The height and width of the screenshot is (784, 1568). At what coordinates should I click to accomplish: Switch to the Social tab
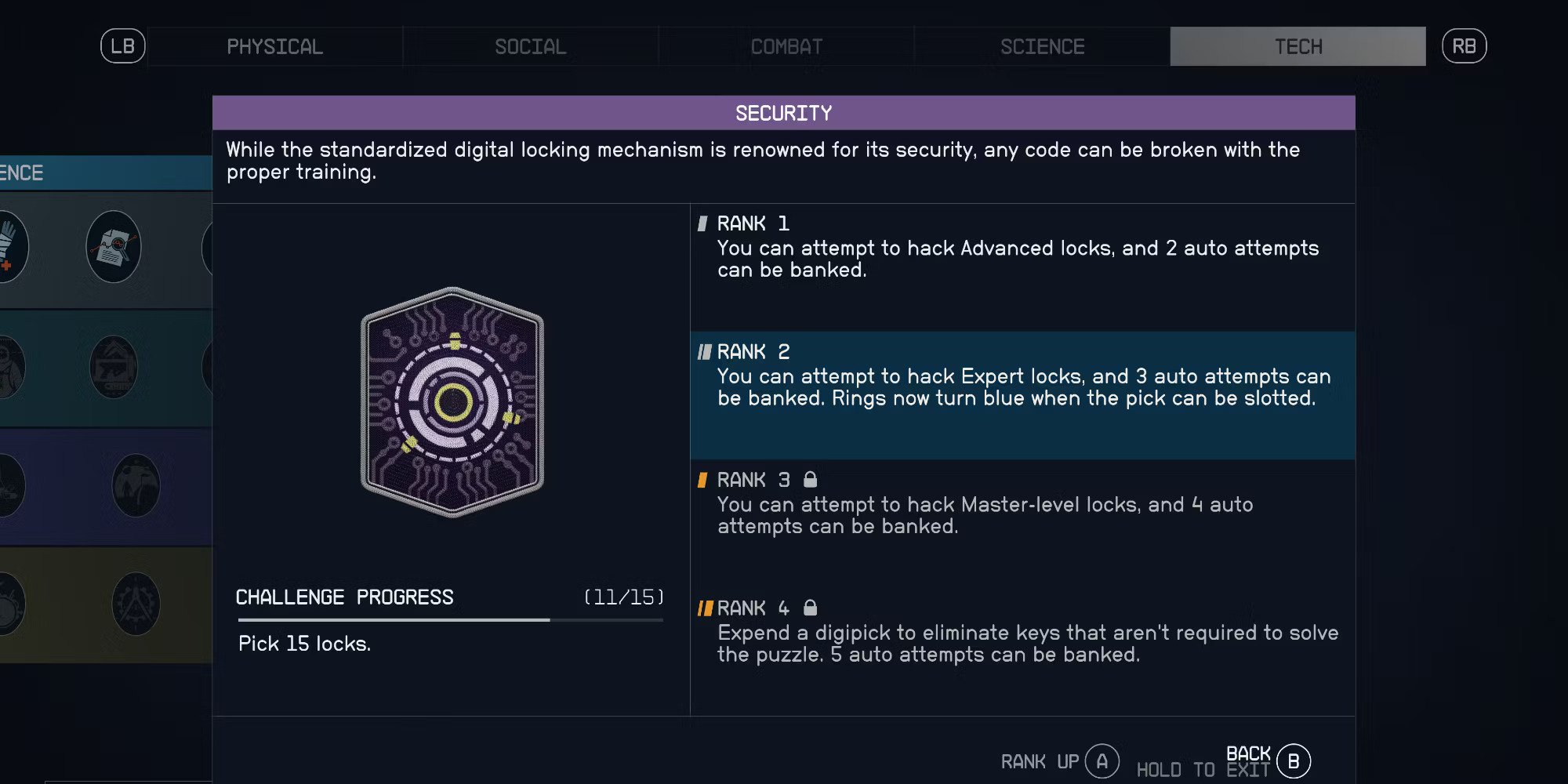click(530, 46)
